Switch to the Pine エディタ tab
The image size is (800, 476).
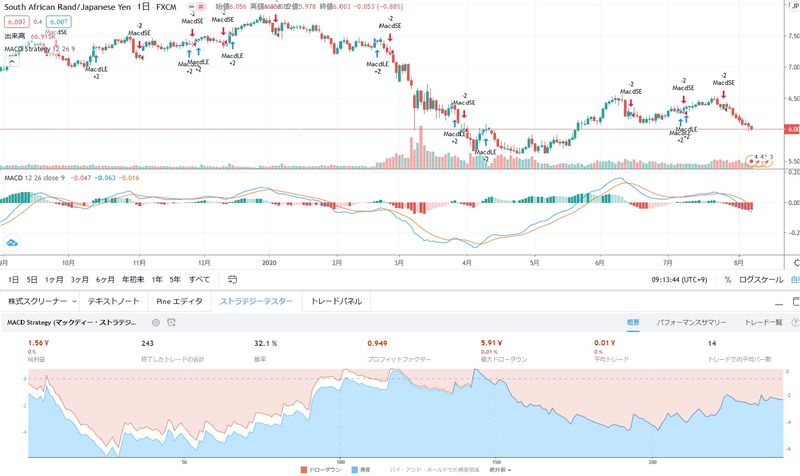(x=179, y=301)
